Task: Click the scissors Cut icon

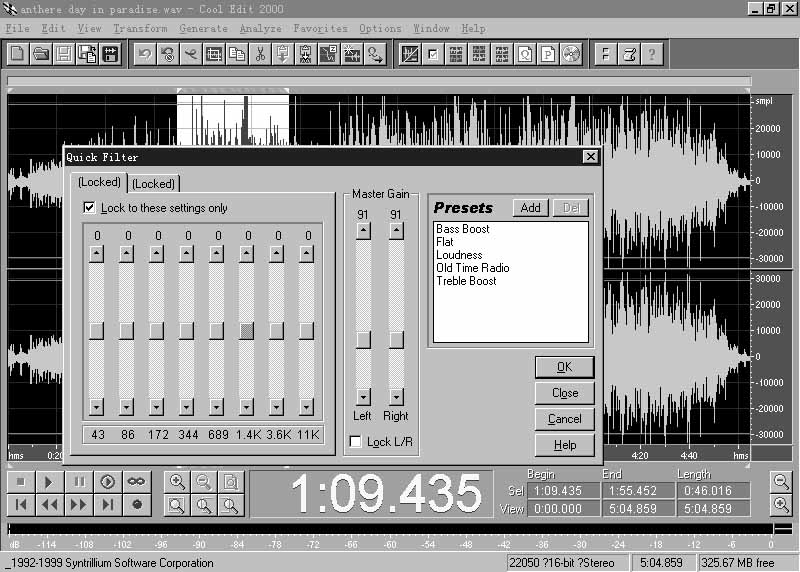Action: click(x=260, y=54)
